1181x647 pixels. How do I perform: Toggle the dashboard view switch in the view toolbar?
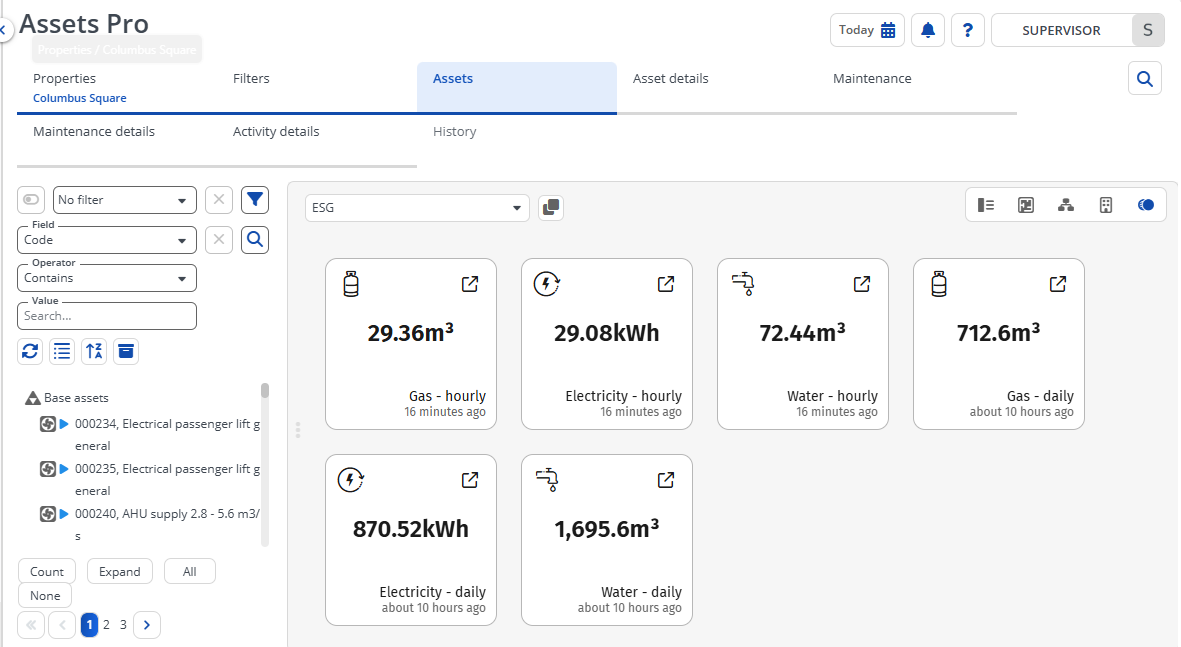[1146, 205]
